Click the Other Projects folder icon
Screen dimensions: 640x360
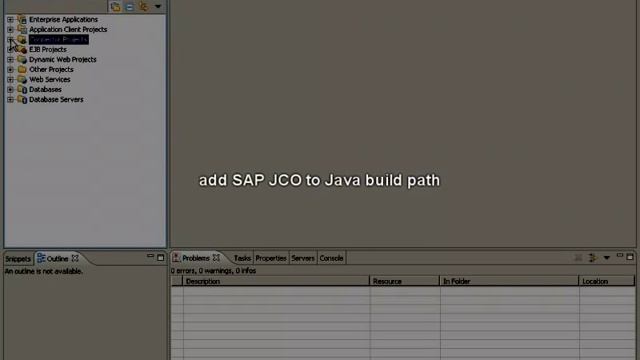[22, 69]
